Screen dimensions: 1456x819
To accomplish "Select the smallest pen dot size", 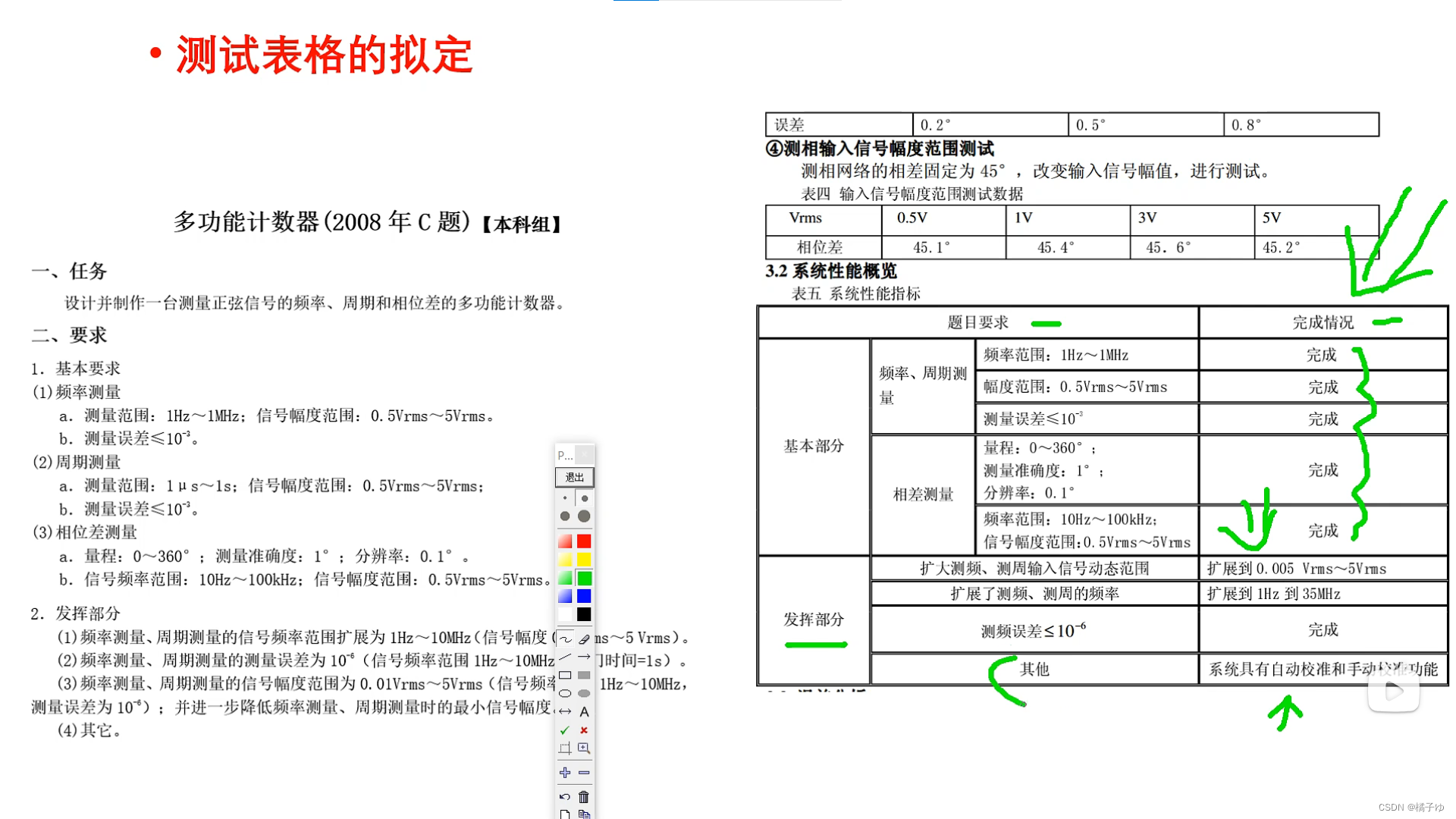I will pyautogui.click(x=565, y=498).
